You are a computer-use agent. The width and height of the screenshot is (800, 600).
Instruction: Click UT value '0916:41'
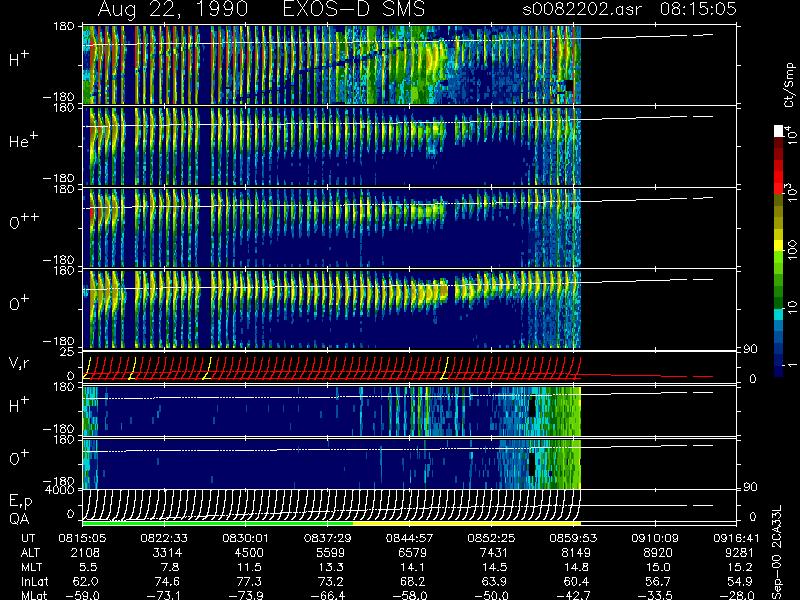(x=737, y=538)
